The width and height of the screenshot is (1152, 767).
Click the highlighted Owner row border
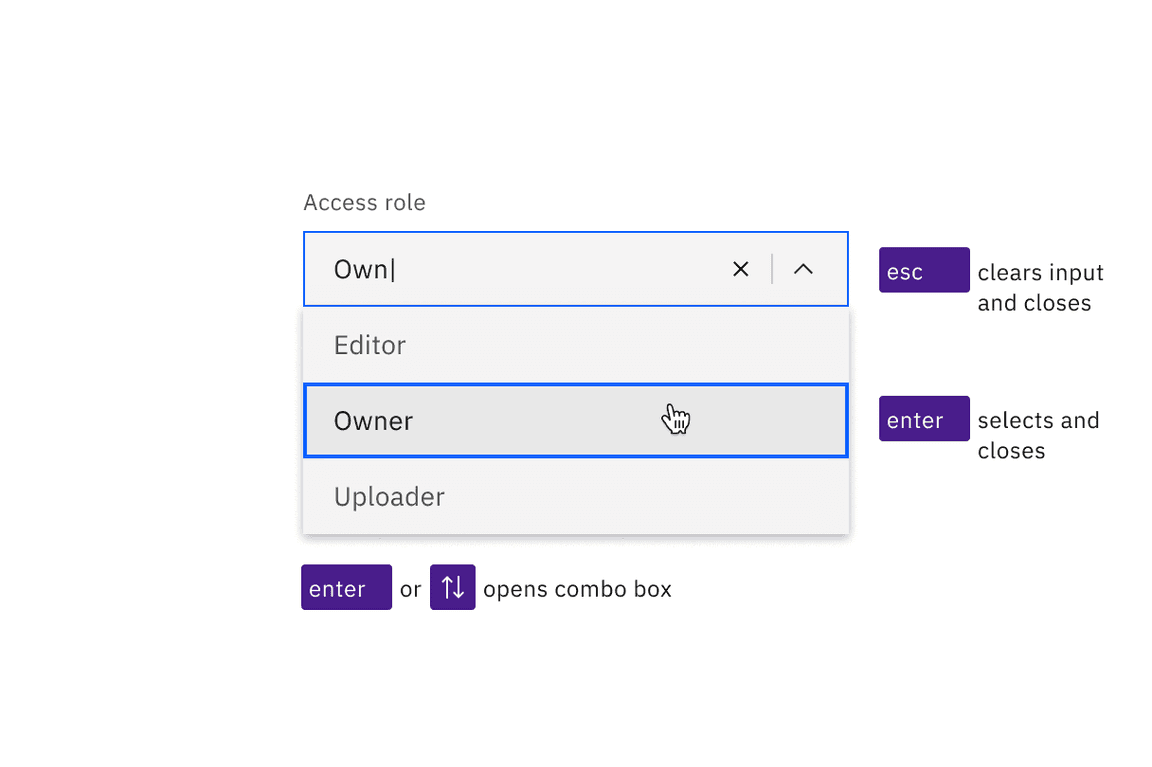(575, 383)
